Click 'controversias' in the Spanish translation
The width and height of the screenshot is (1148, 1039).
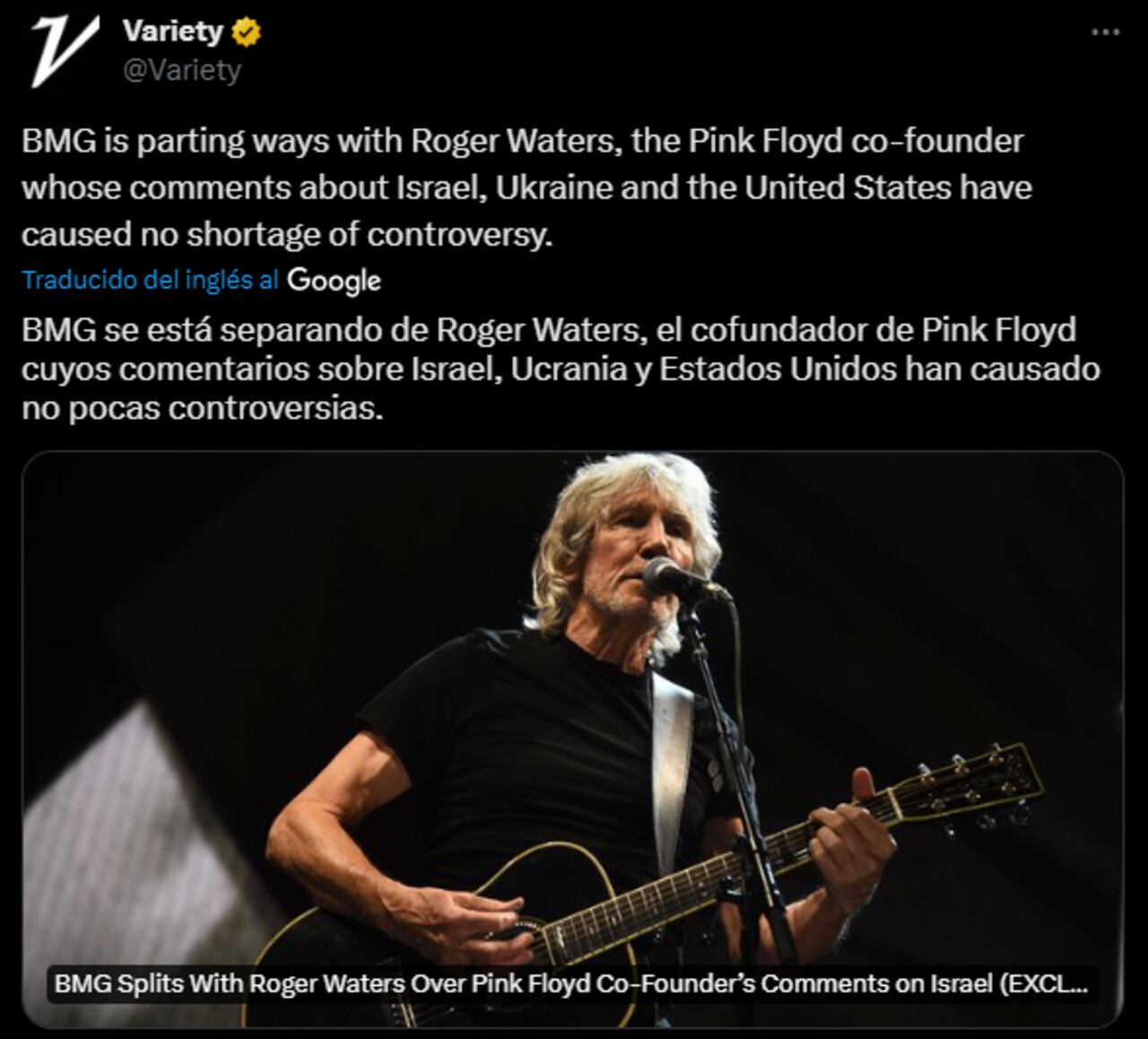[275, 408]
